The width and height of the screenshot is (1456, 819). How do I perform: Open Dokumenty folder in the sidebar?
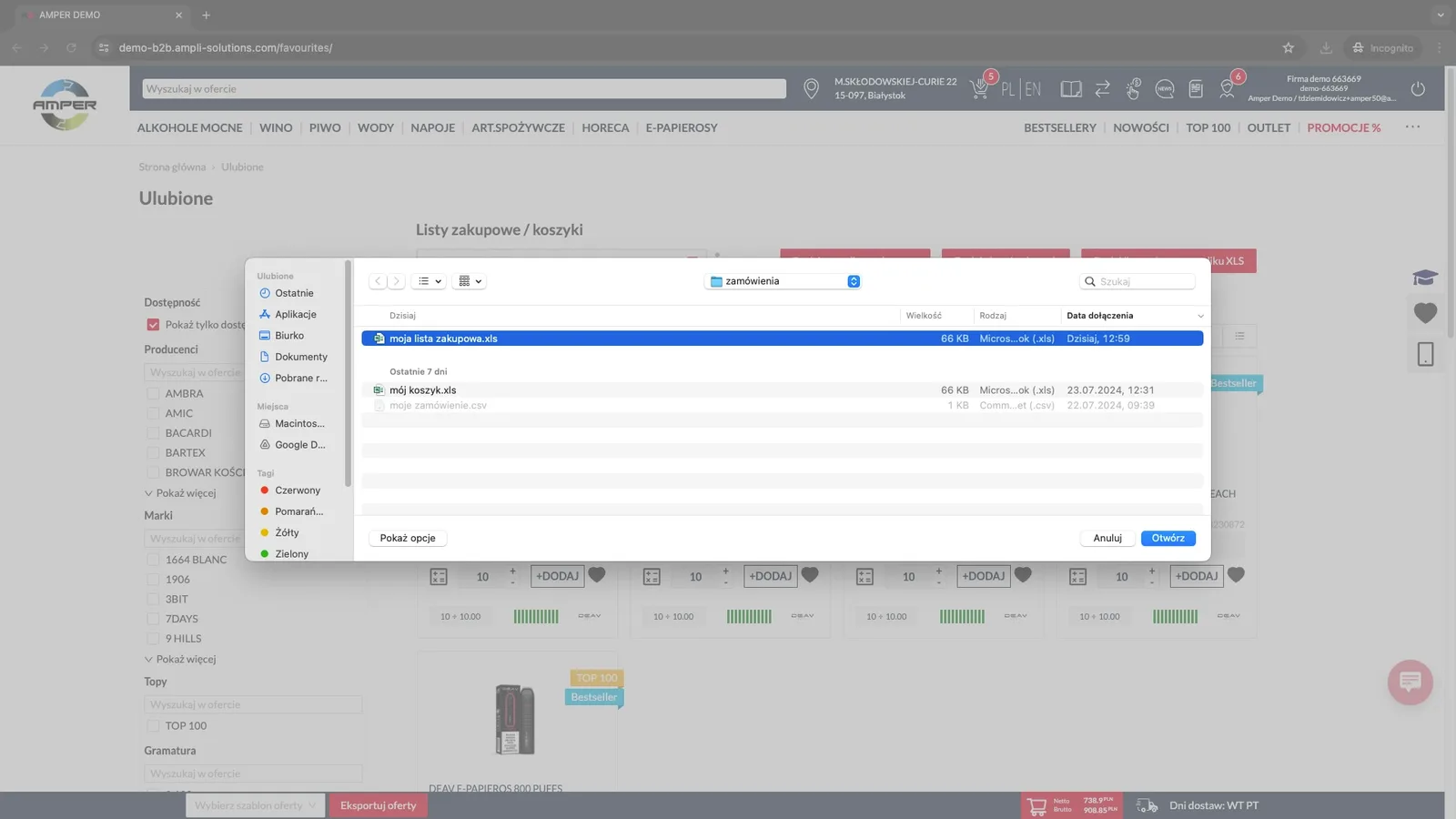[x=301, y=357]
